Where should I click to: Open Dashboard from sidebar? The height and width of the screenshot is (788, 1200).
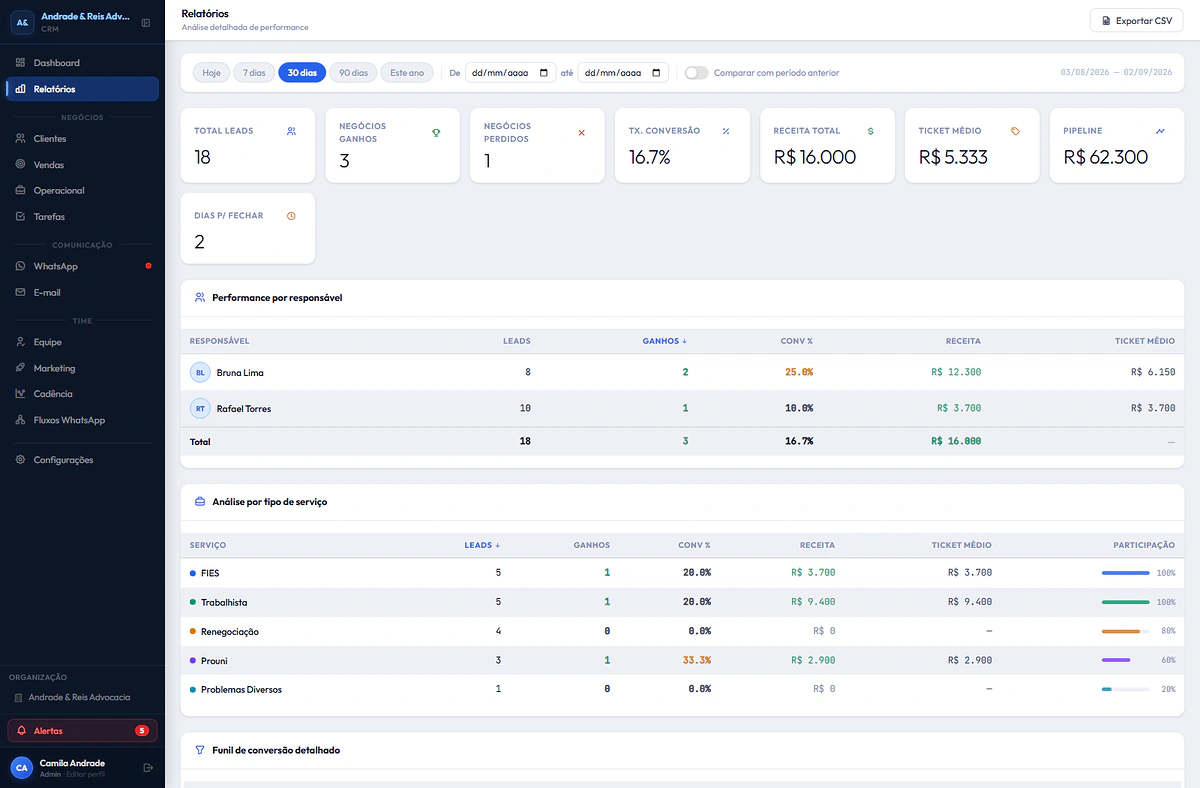(82, 63)
